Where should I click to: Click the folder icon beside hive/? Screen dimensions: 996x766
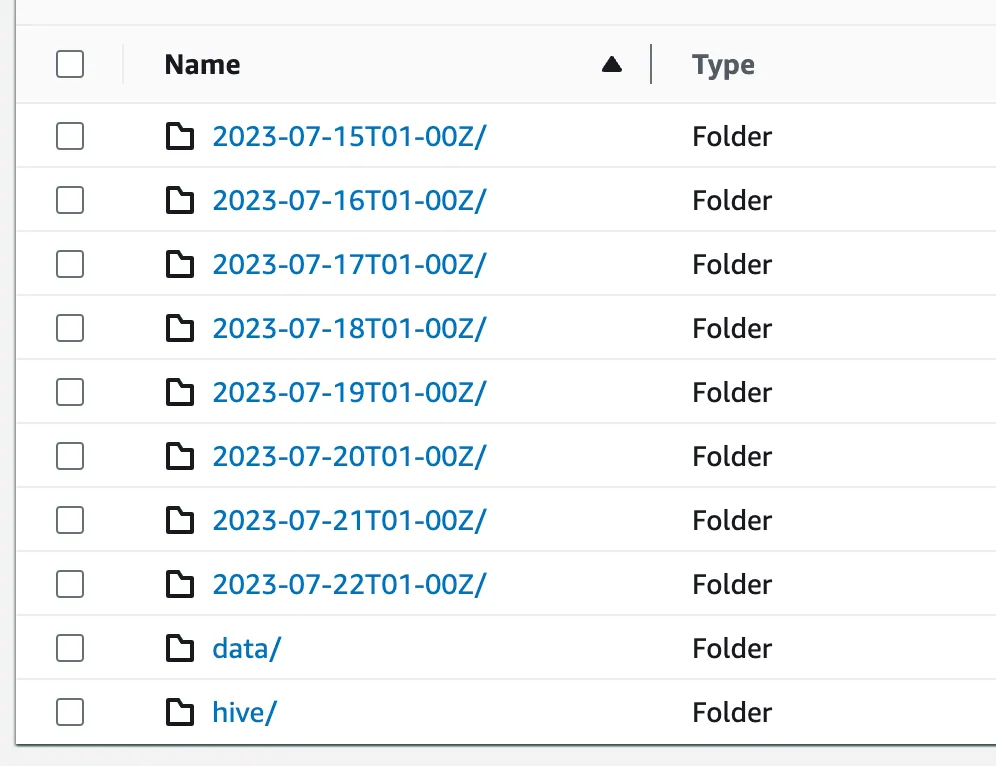pos(180,712)
